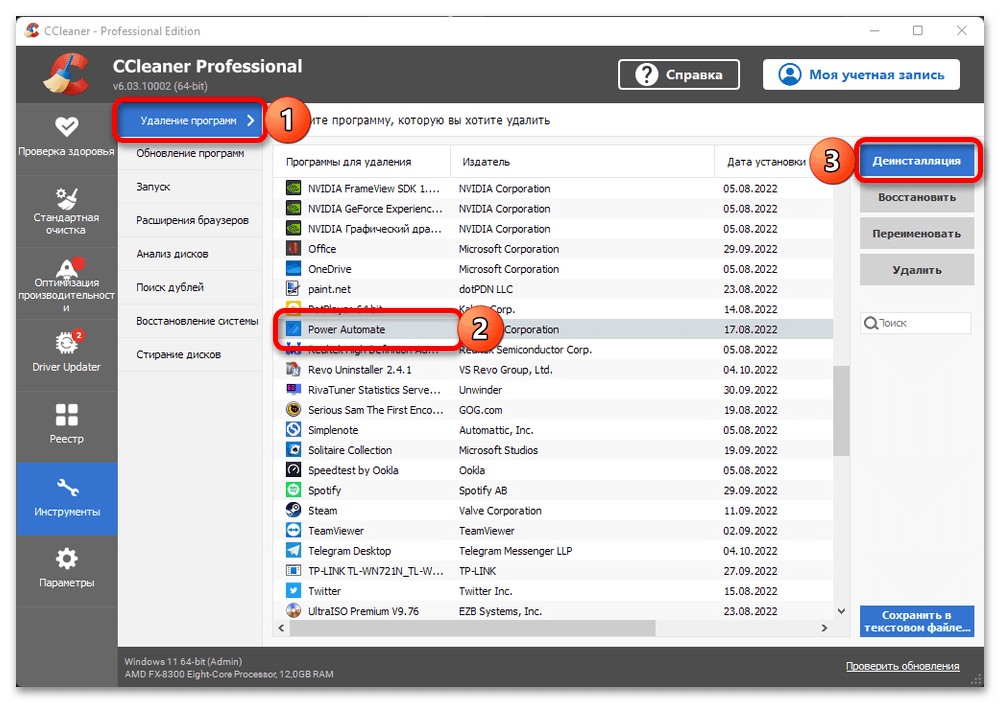This screenshot has height=703, width=1000.
Task: Click publisher GOG.com cell
Action: pyautogui.click(x=480, y=410)
